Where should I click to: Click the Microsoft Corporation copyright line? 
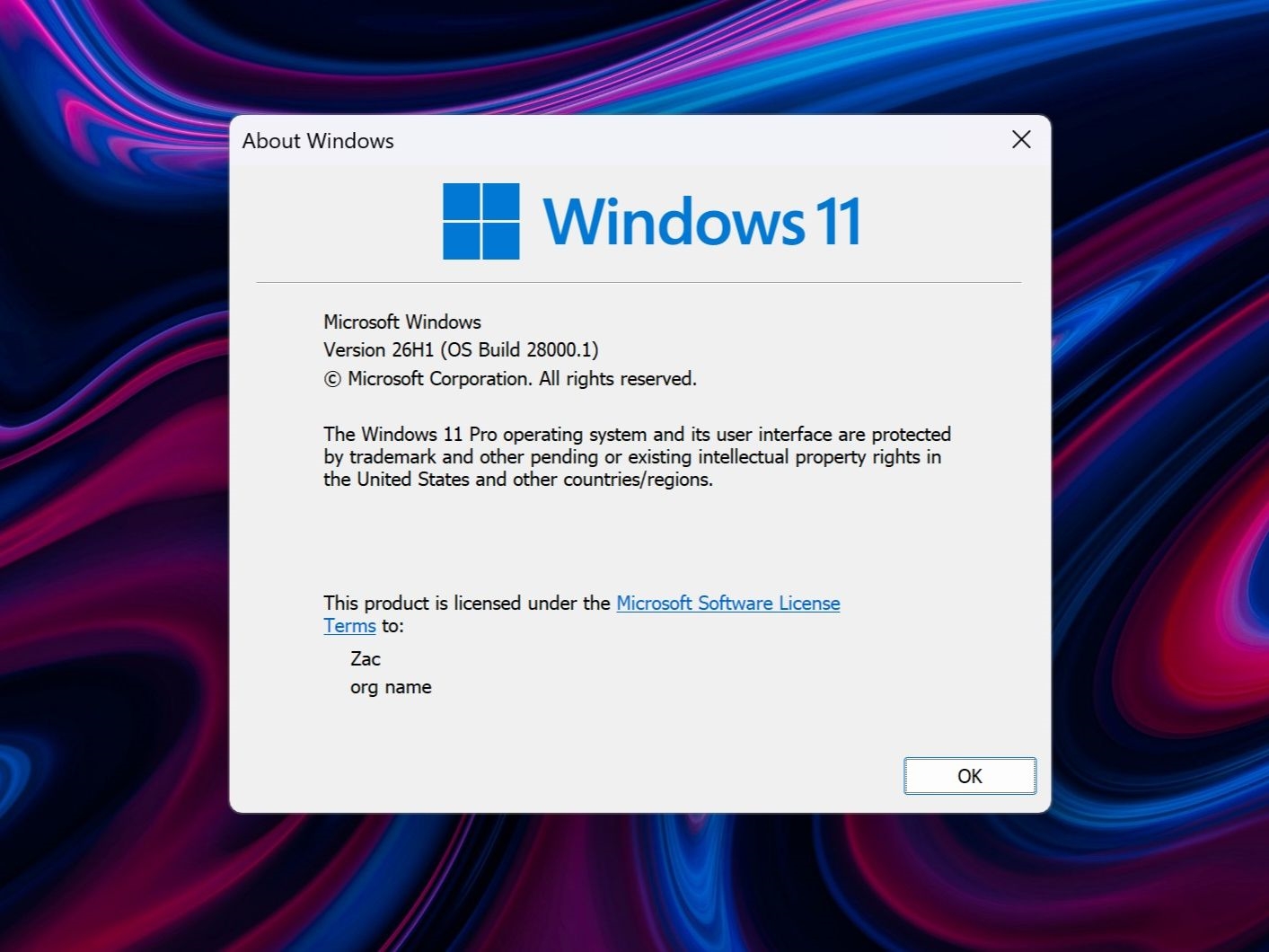[510, 378]
